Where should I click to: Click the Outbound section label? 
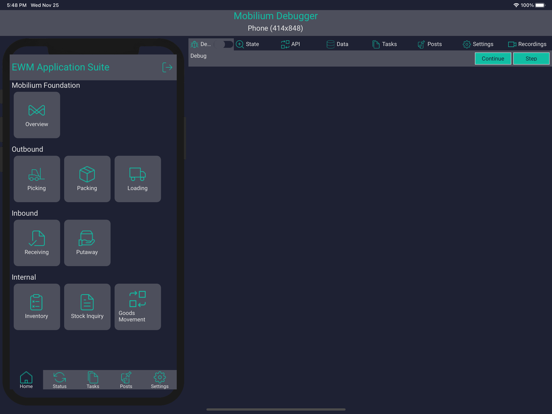(27, 149)
